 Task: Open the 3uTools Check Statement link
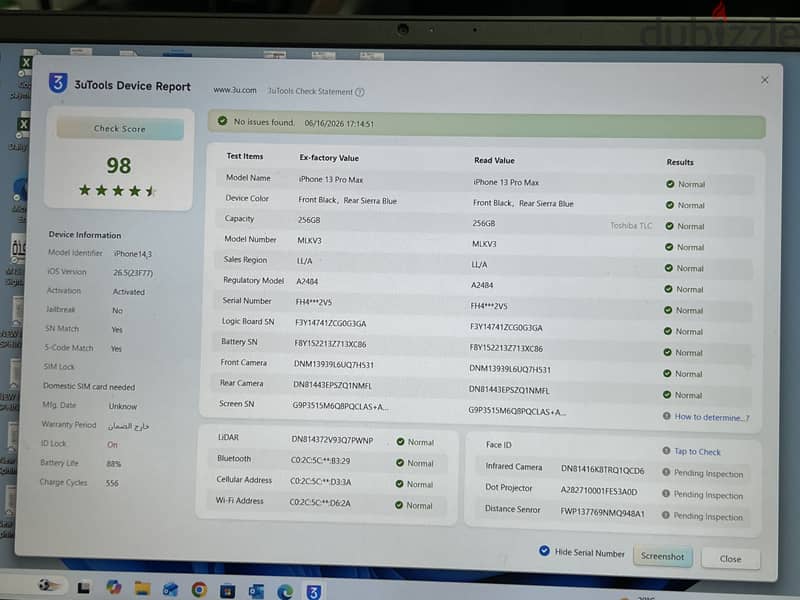[310, 91]
